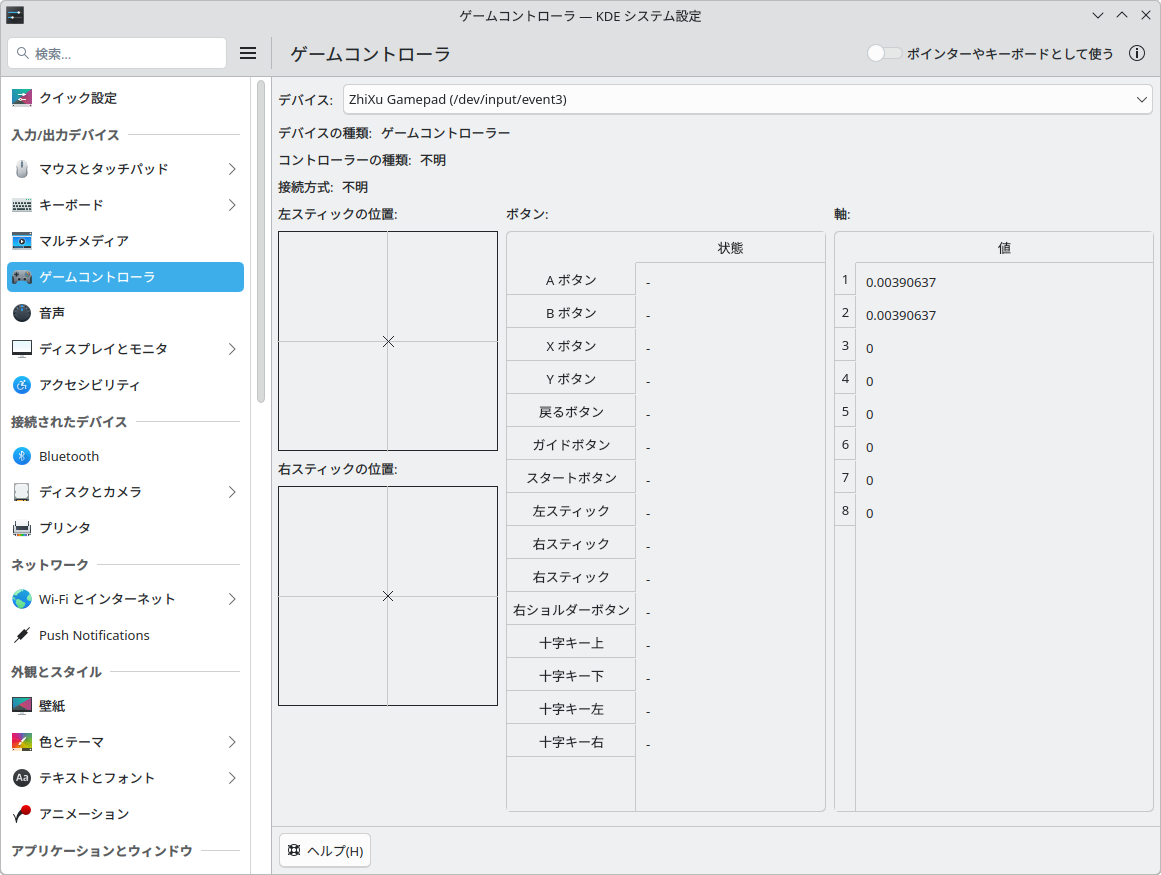Click axis row number 8
Image resolution: width=1161 pixels, height=875 pixels.
tap(845, 511)
